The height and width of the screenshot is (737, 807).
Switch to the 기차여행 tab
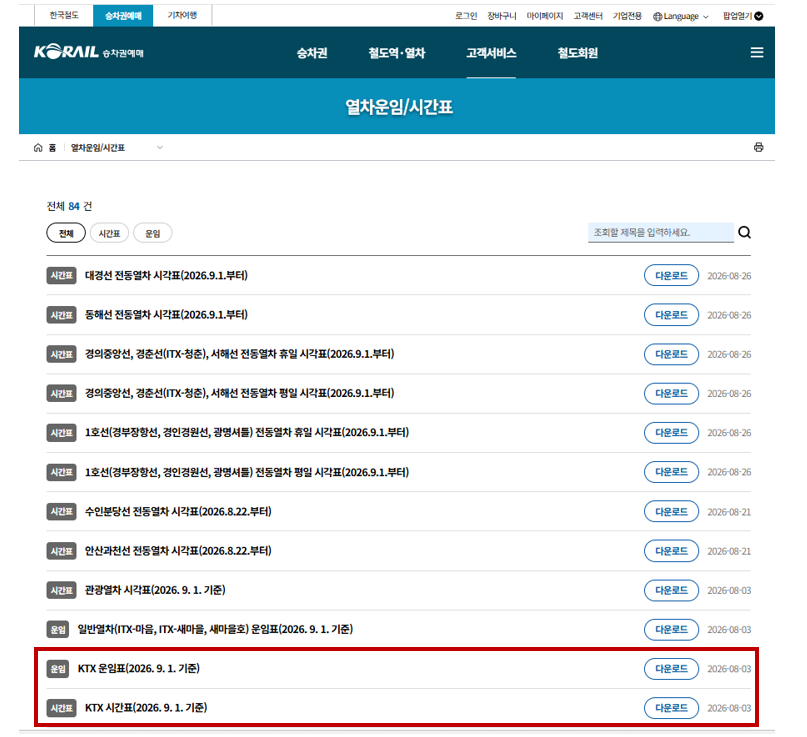pyautogui.click(x=182, y=15)
